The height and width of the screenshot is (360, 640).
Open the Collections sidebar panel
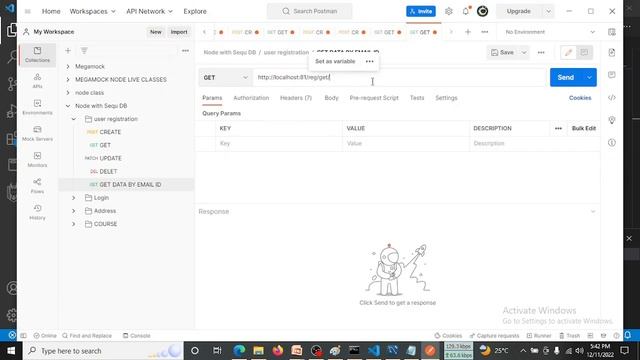[37, 54]
